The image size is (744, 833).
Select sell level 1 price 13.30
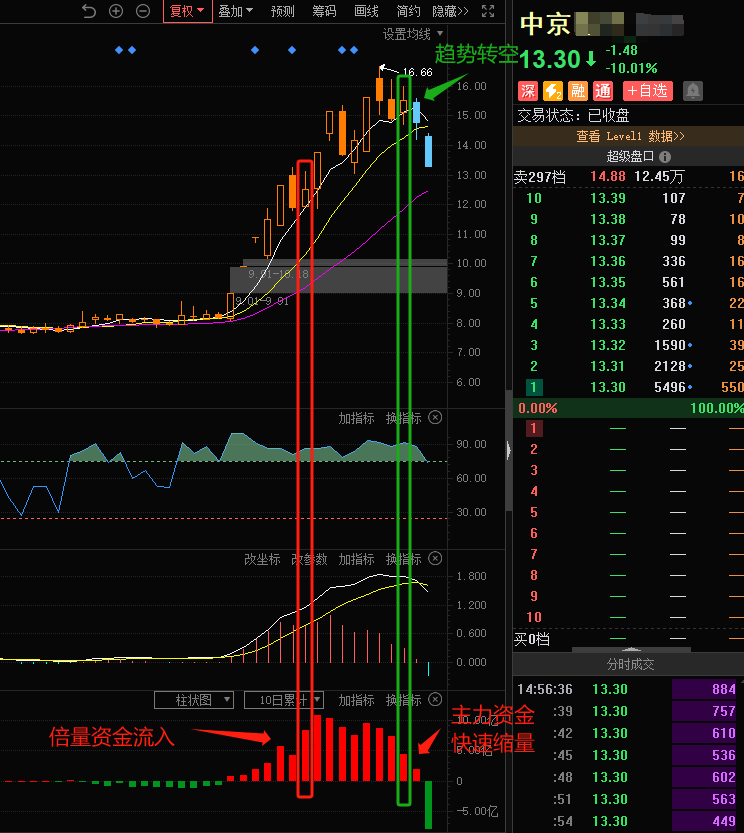pos(608,387)
